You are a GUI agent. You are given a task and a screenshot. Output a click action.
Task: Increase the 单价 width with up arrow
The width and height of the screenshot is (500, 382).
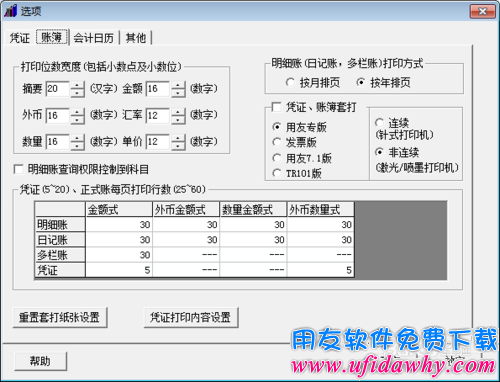coord(178,138)
